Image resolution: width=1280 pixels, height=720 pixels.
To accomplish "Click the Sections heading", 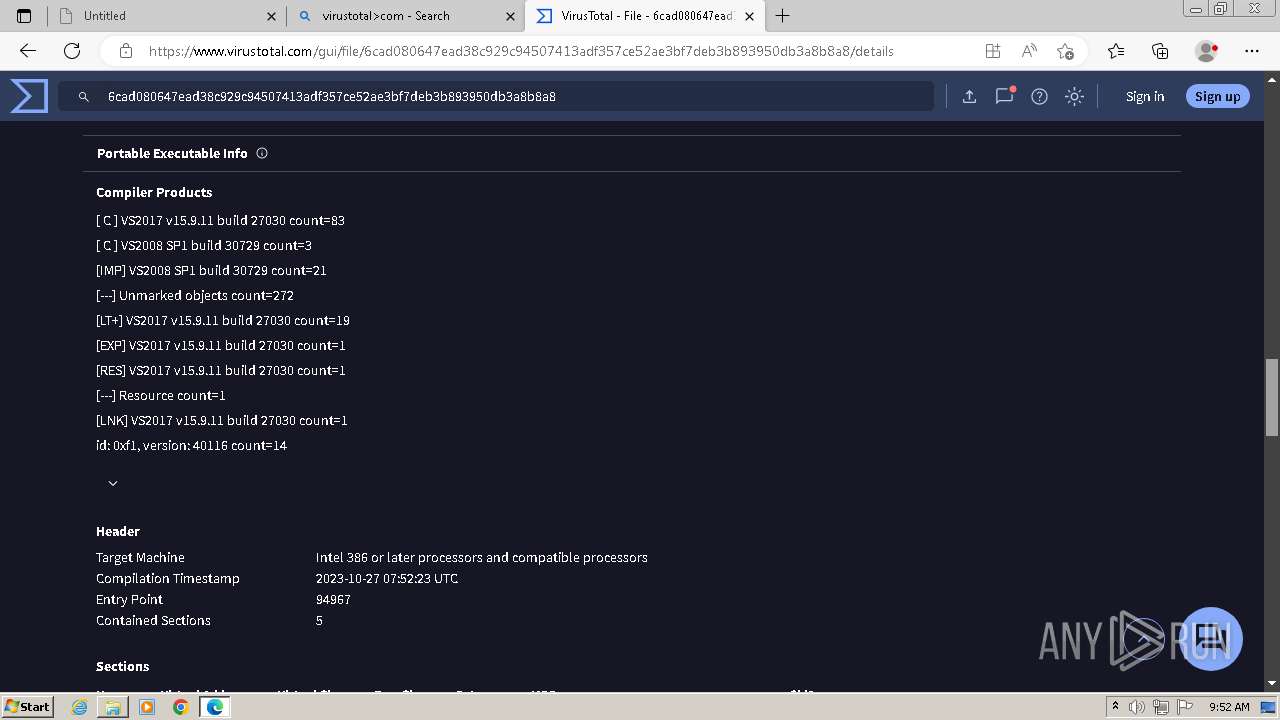I will coord(122,666).
